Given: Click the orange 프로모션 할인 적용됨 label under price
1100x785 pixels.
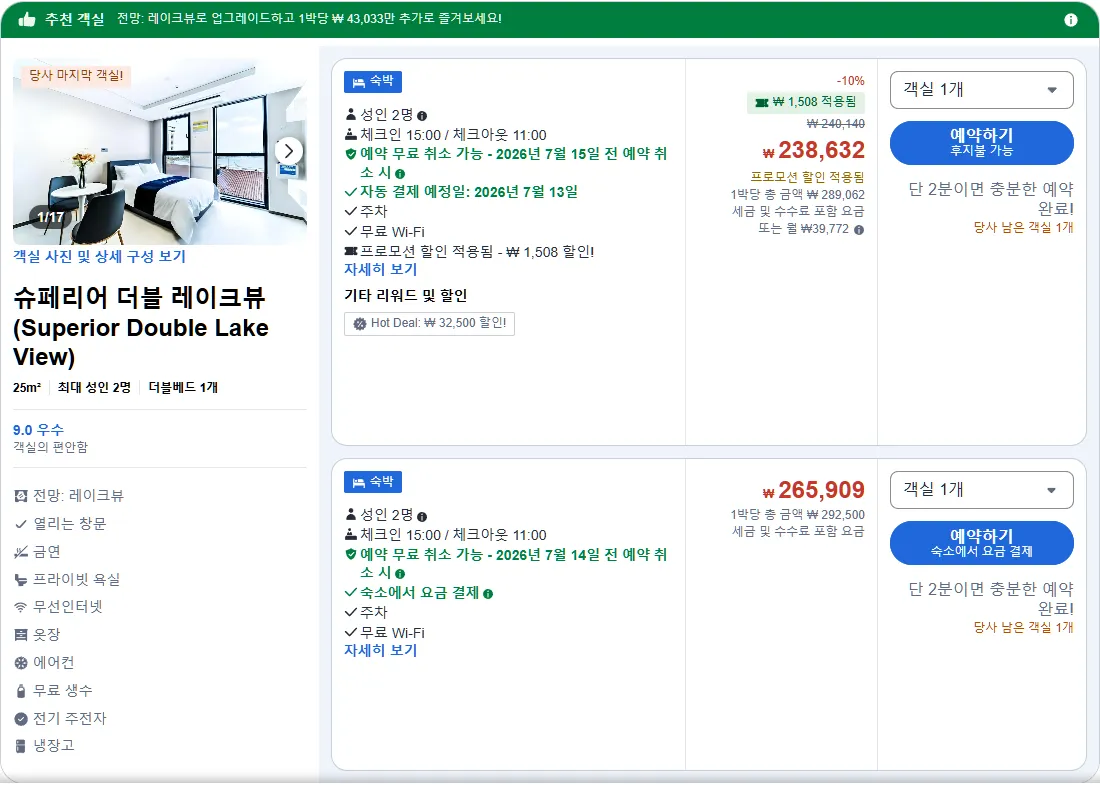Looking at the screenshot, I should pyautogui.click(x=807, y=177).
